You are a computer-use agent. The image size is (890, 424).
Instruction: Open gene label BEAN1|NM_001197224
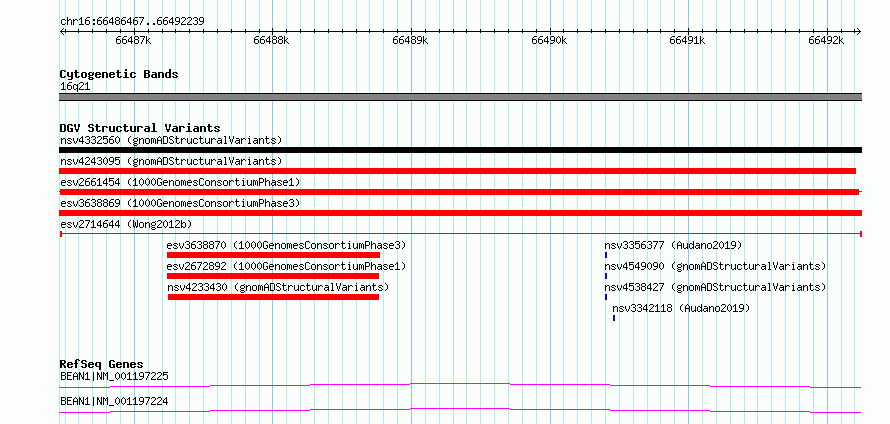click(114, 401)
